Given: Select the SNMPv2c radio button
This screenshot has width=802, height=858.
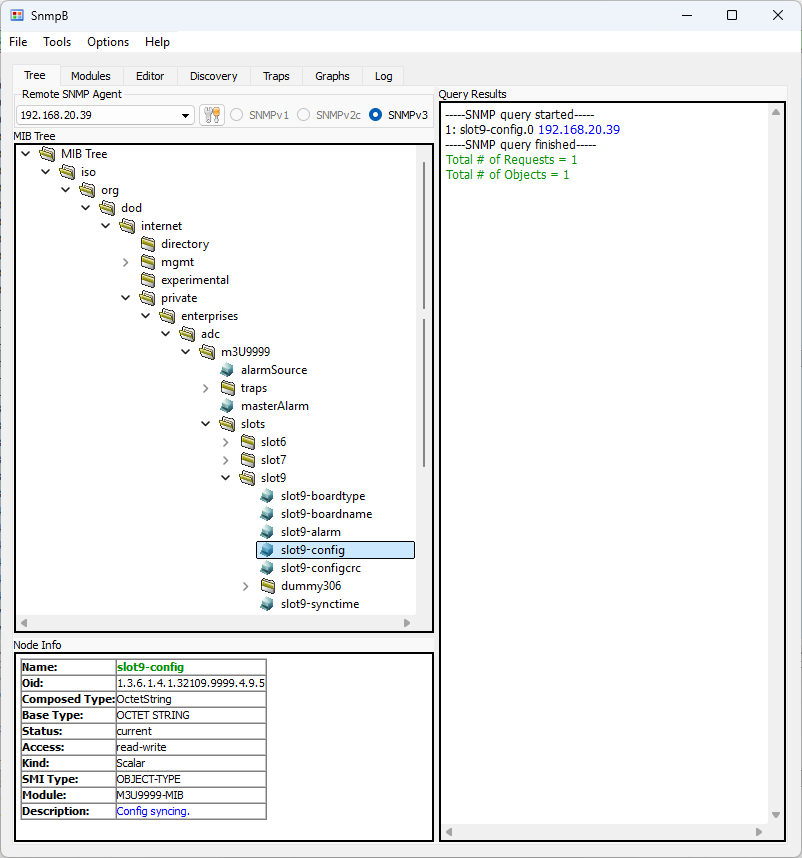Looking at the screenshot, I should 304,115.
